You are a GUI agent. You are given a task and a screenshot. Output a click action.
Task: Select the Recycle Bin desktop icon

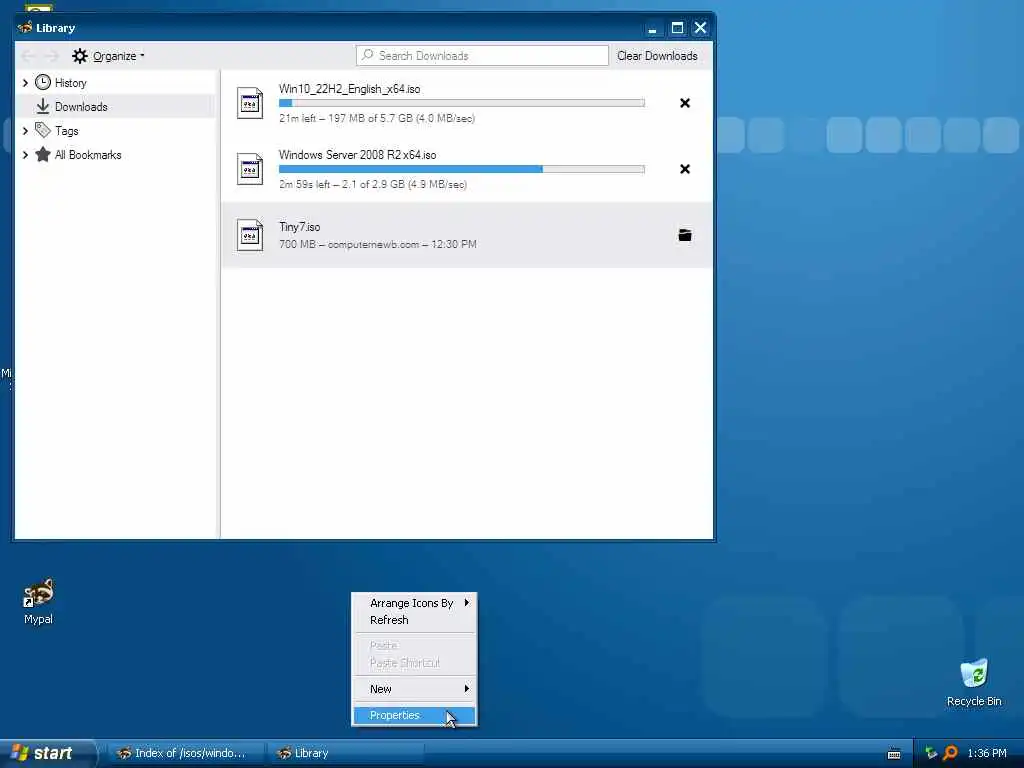[x=974, y=673]
